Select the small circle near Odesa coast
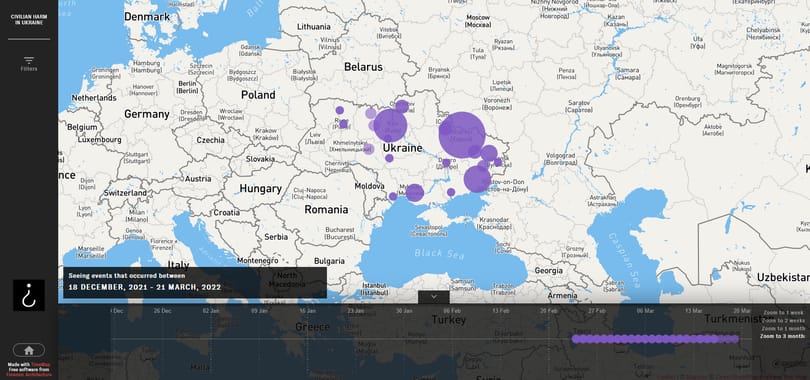This screenshot has width=810, height=380. click(x=393, y=196)
